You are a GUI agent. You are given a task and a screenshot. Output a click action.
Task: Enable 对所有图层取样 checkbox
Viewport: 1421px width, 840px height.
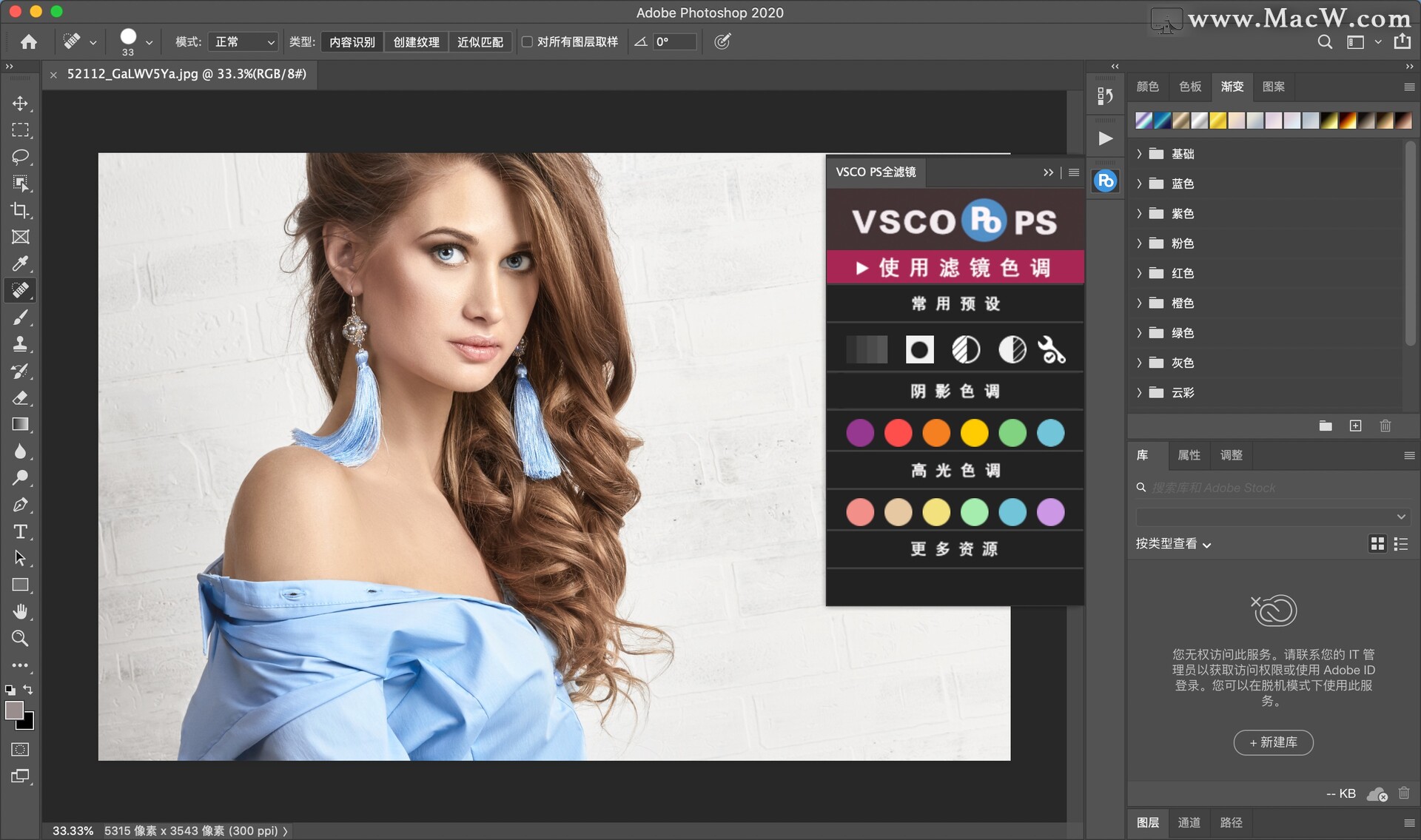coord(527,42)
